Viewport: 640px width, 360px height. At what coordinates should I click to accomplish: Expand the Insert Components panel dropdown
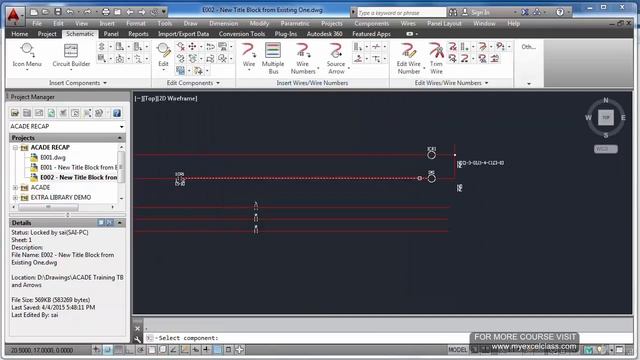(105, 83)
